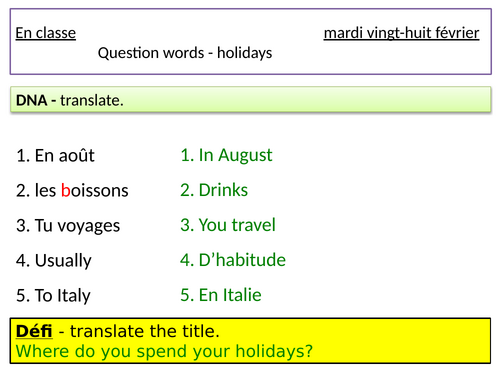Click the red letter 'b' in boissons
The image size is (500, 375).
point(66,190)
